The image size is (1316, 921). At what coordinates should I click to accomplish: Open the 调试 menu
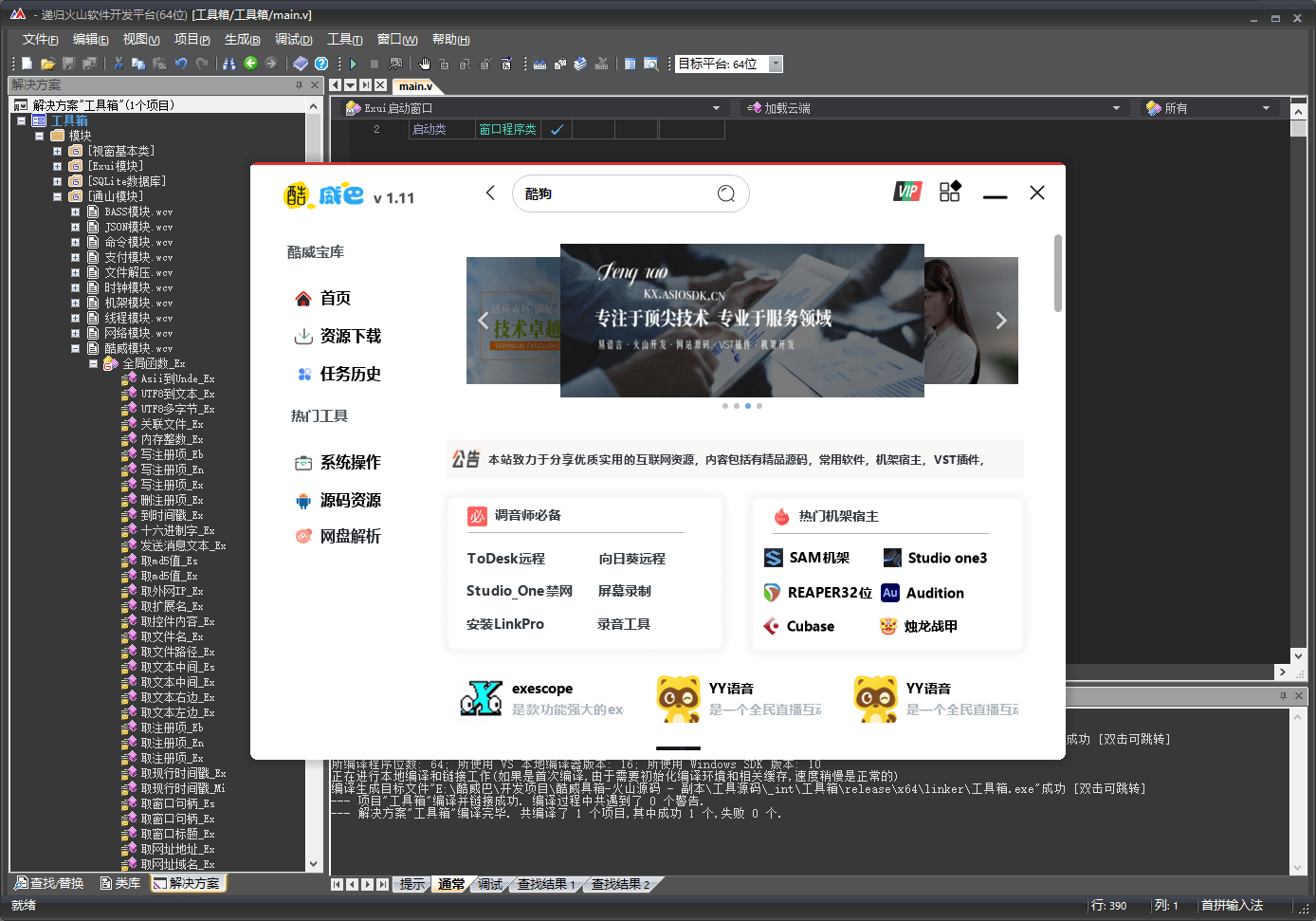[x=293, y=39]
